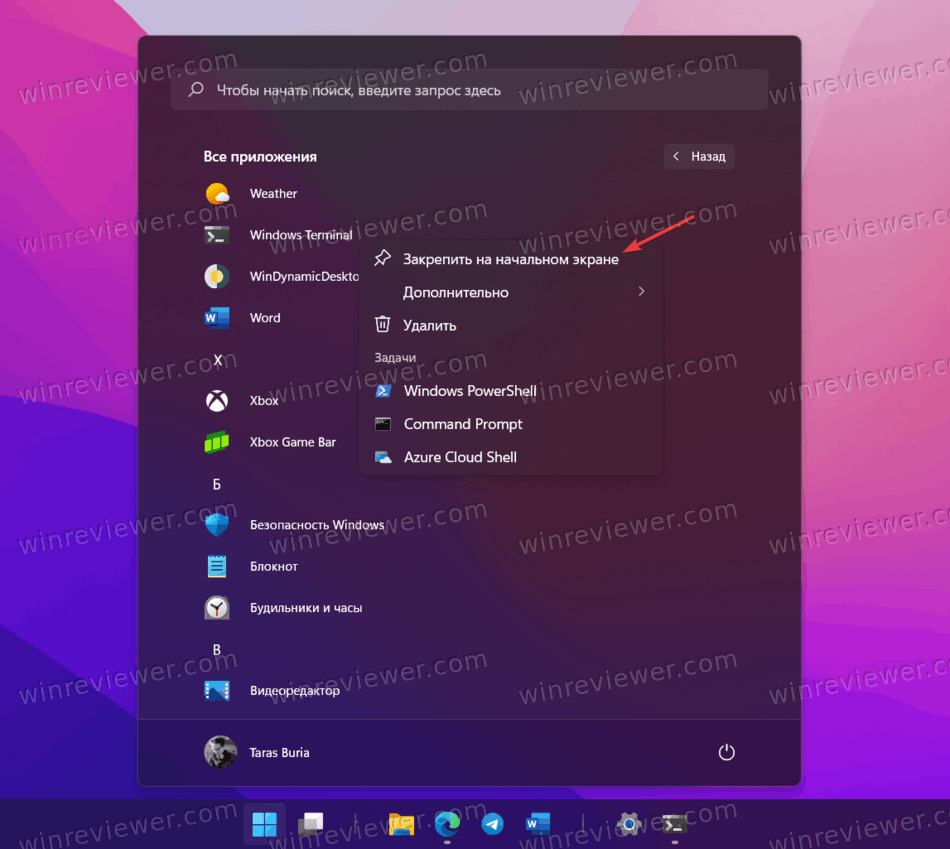Image resolution: width=950 pixels, height=849 pixels.
Task: Open Task View on the taskbar
Action: 311,824
